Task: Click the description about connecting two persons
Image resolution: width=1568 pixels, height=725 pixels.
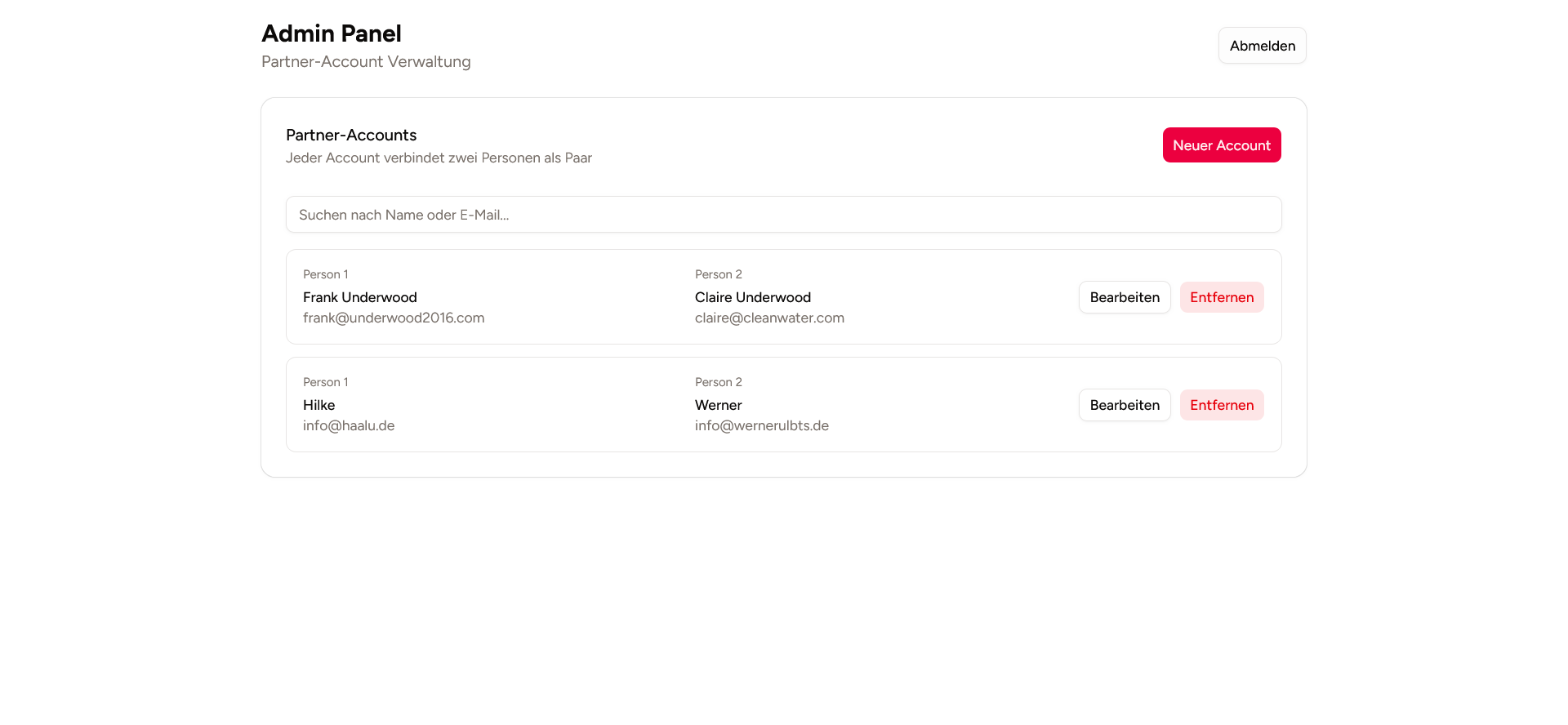Action: 438,158
